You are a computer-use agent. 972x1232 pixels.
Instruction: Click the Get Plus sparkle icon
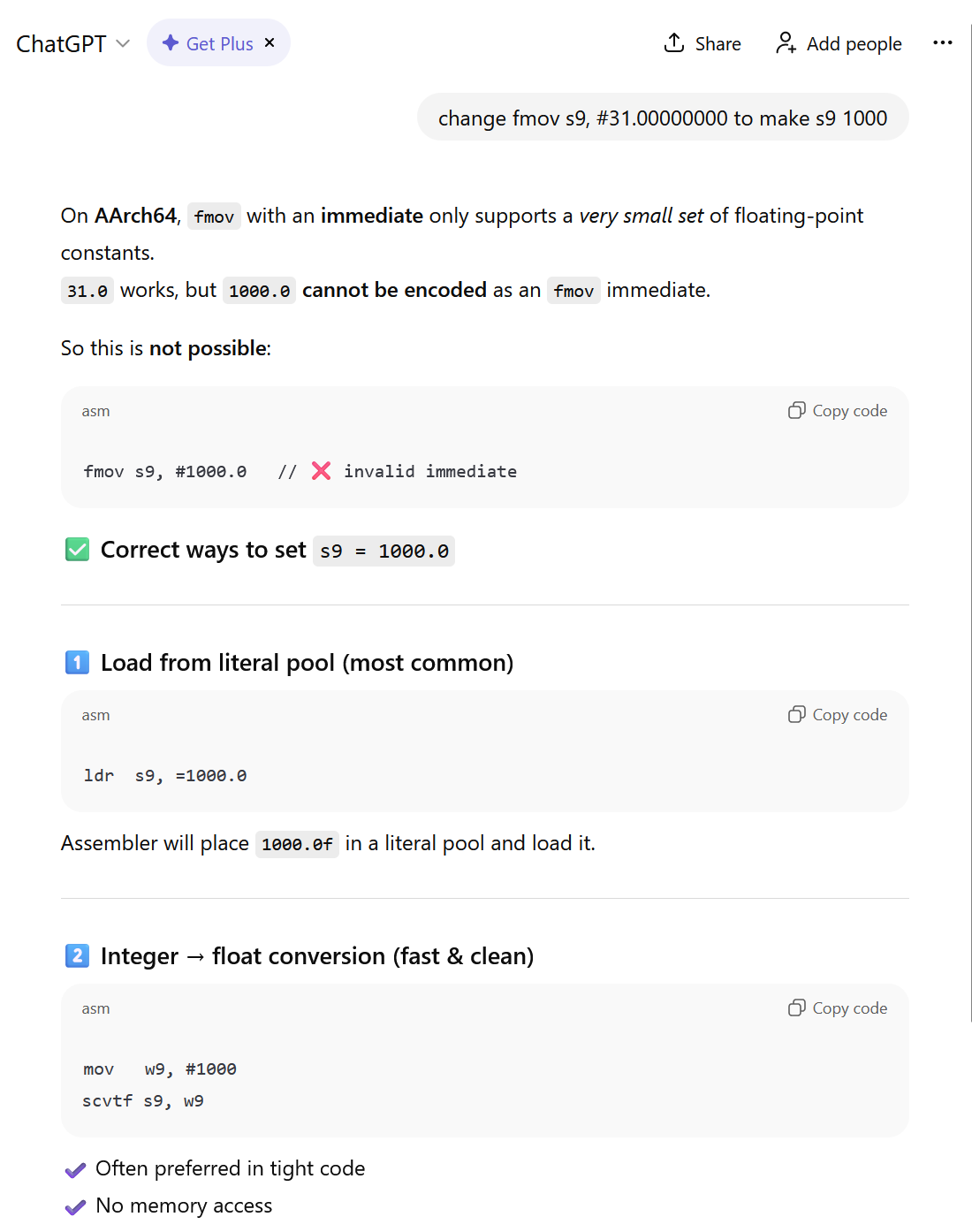tap(171, 42)
